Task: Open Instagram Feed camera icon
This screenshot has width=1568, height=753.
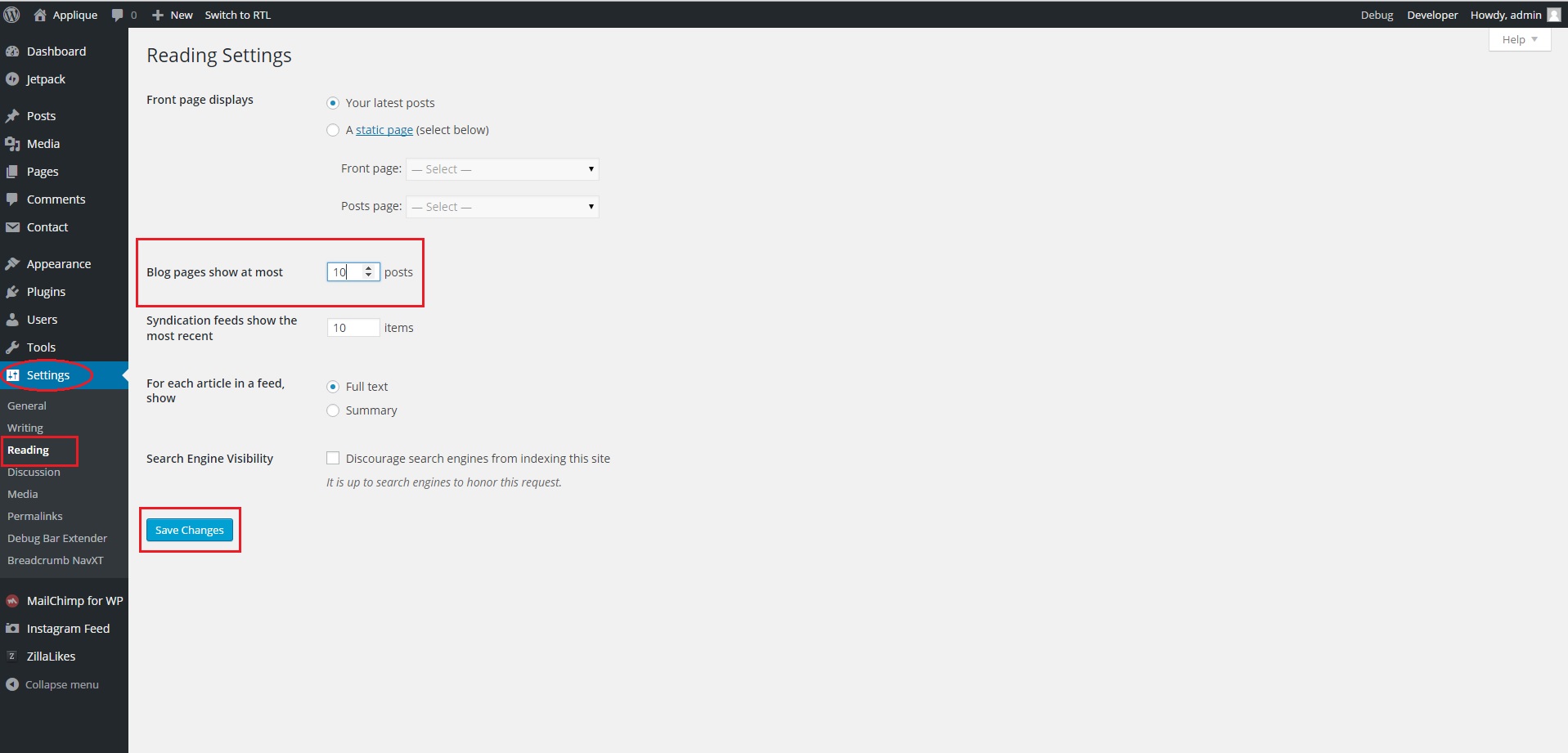Action: point(12,629)
